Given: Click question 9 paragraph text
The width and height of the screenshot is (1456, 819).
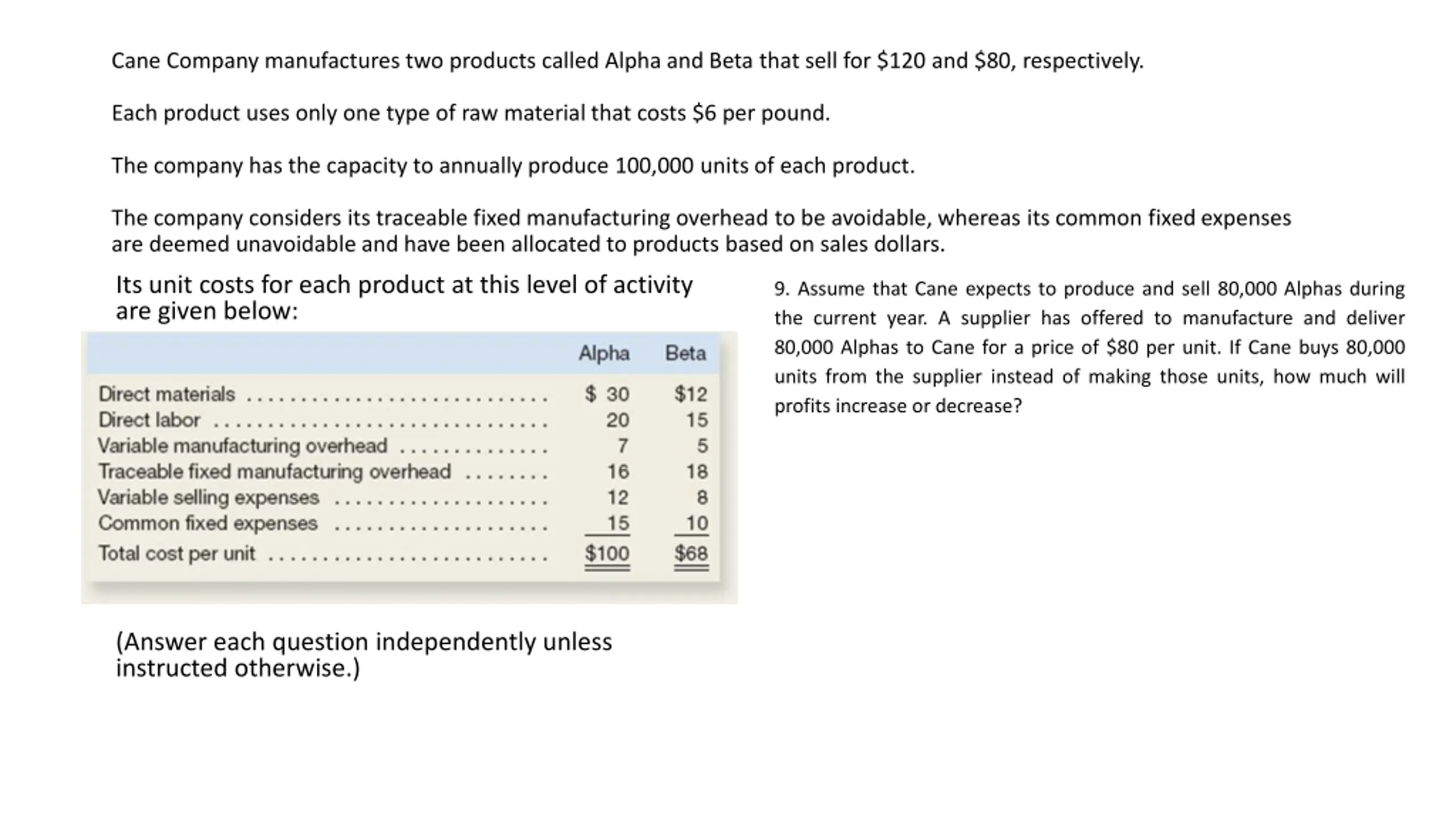Looking at the screenshot, I should [1089, 347].
